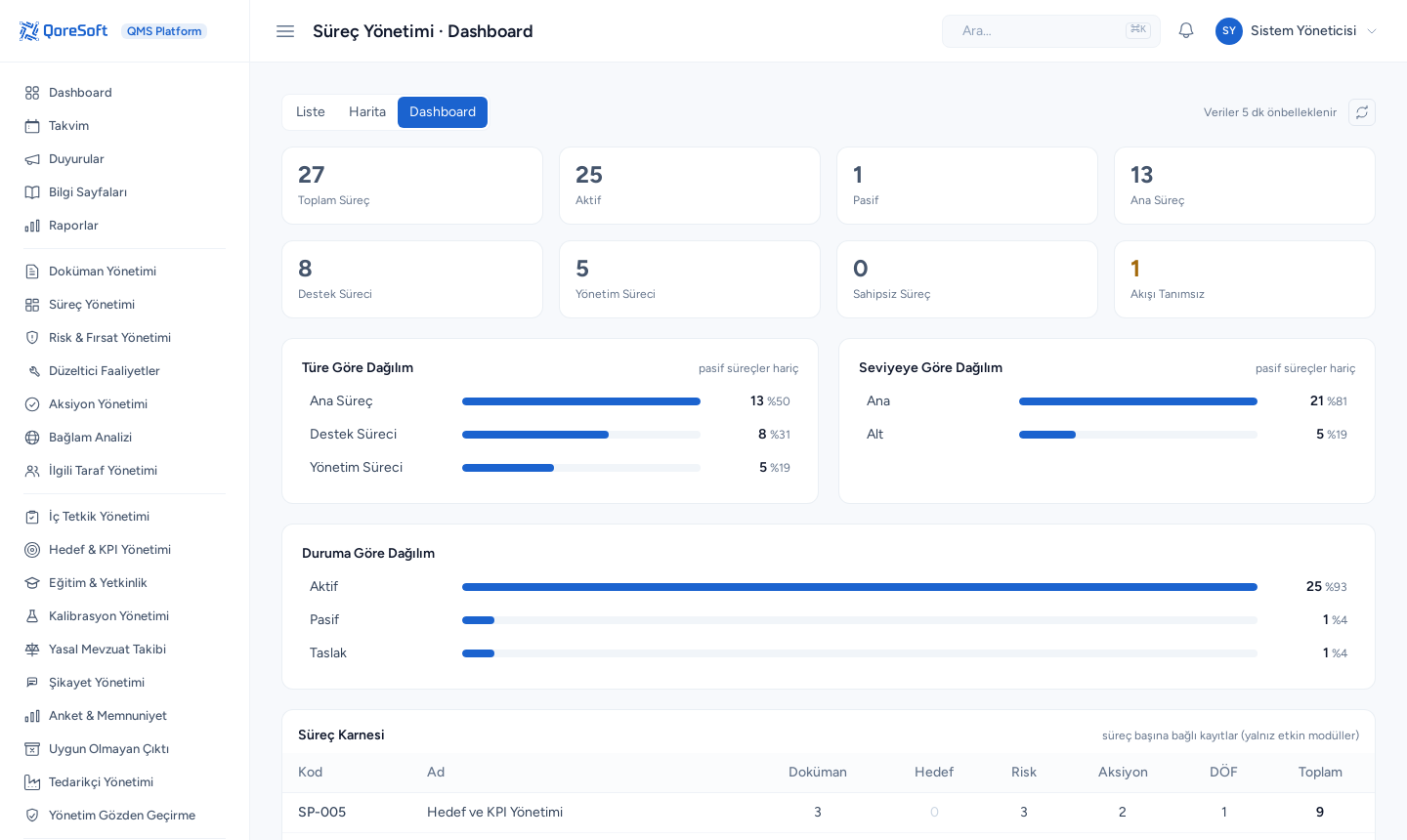The height and width of the screenshot is (840, 1407).
Task: Click the DÖF column header
Action: (x=1223, y=773)
